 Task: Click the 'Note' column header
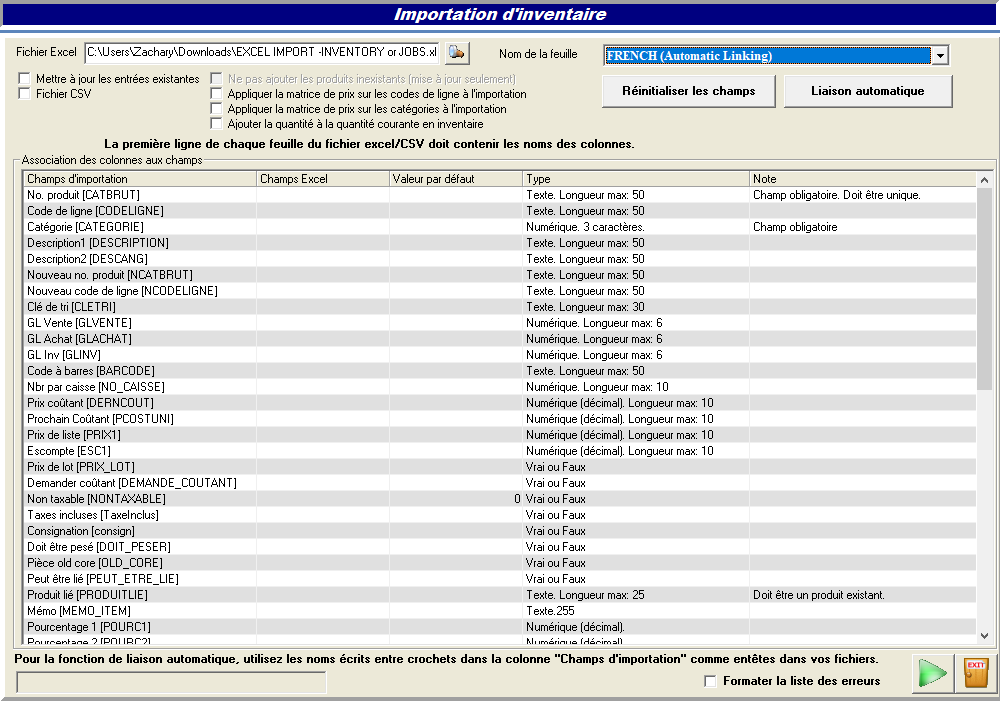863,179
